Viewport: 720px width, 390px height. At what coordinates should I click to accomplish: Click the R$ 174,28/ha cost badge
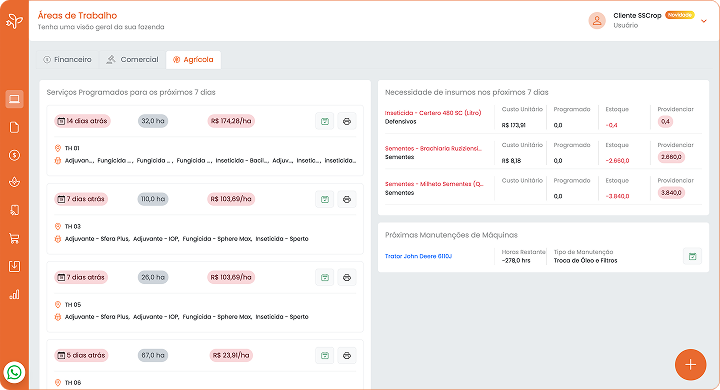coord(231,121)
